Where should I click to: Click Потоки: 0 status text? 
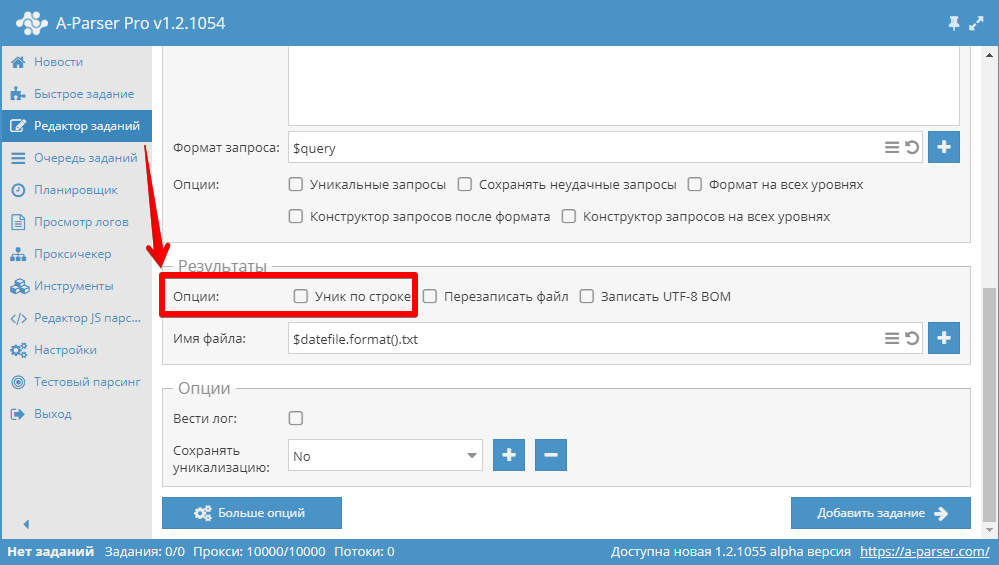tap(364, 552)
